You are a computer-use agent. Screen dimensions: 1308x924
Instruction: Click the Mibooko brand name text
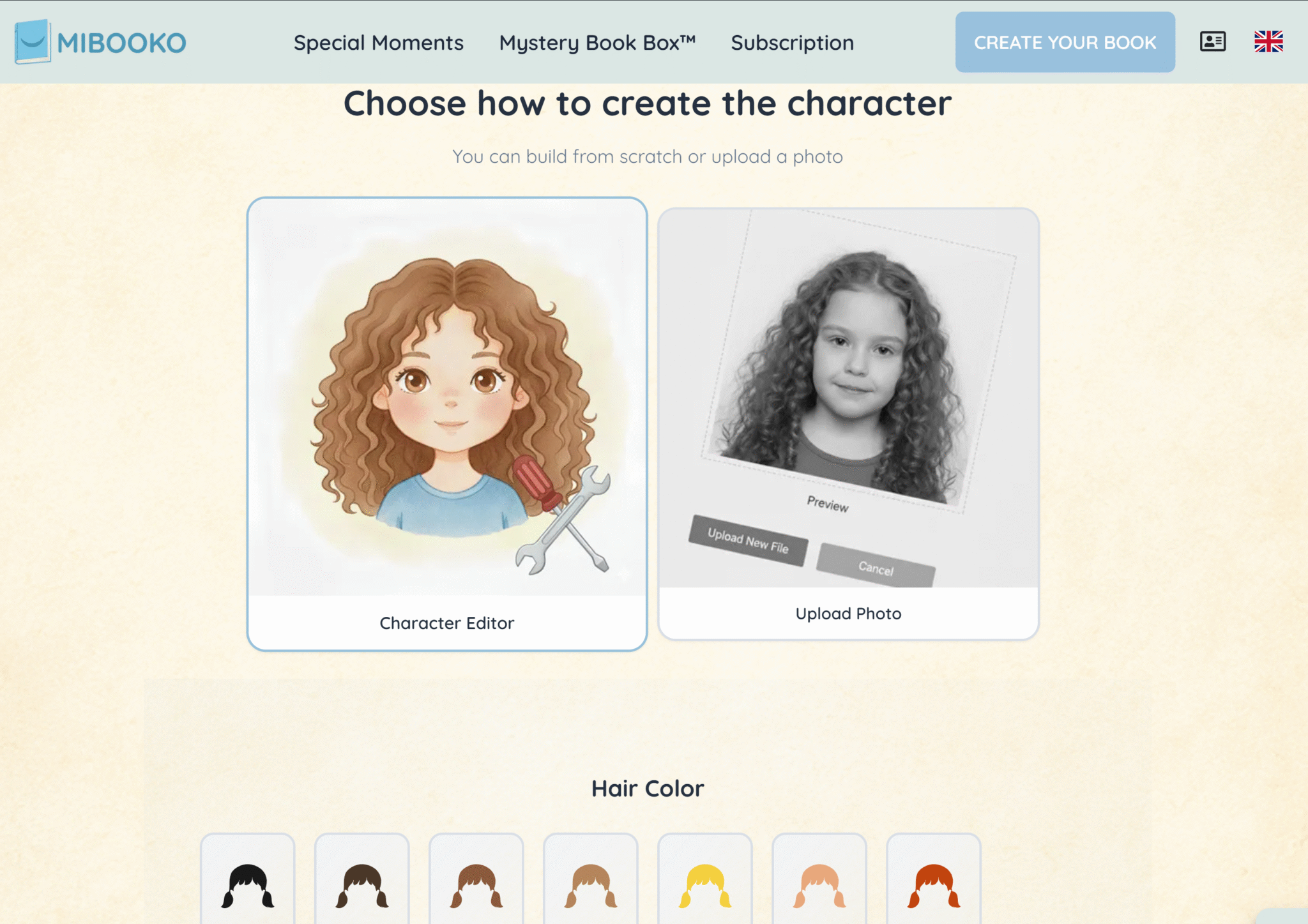pos(121,43)
